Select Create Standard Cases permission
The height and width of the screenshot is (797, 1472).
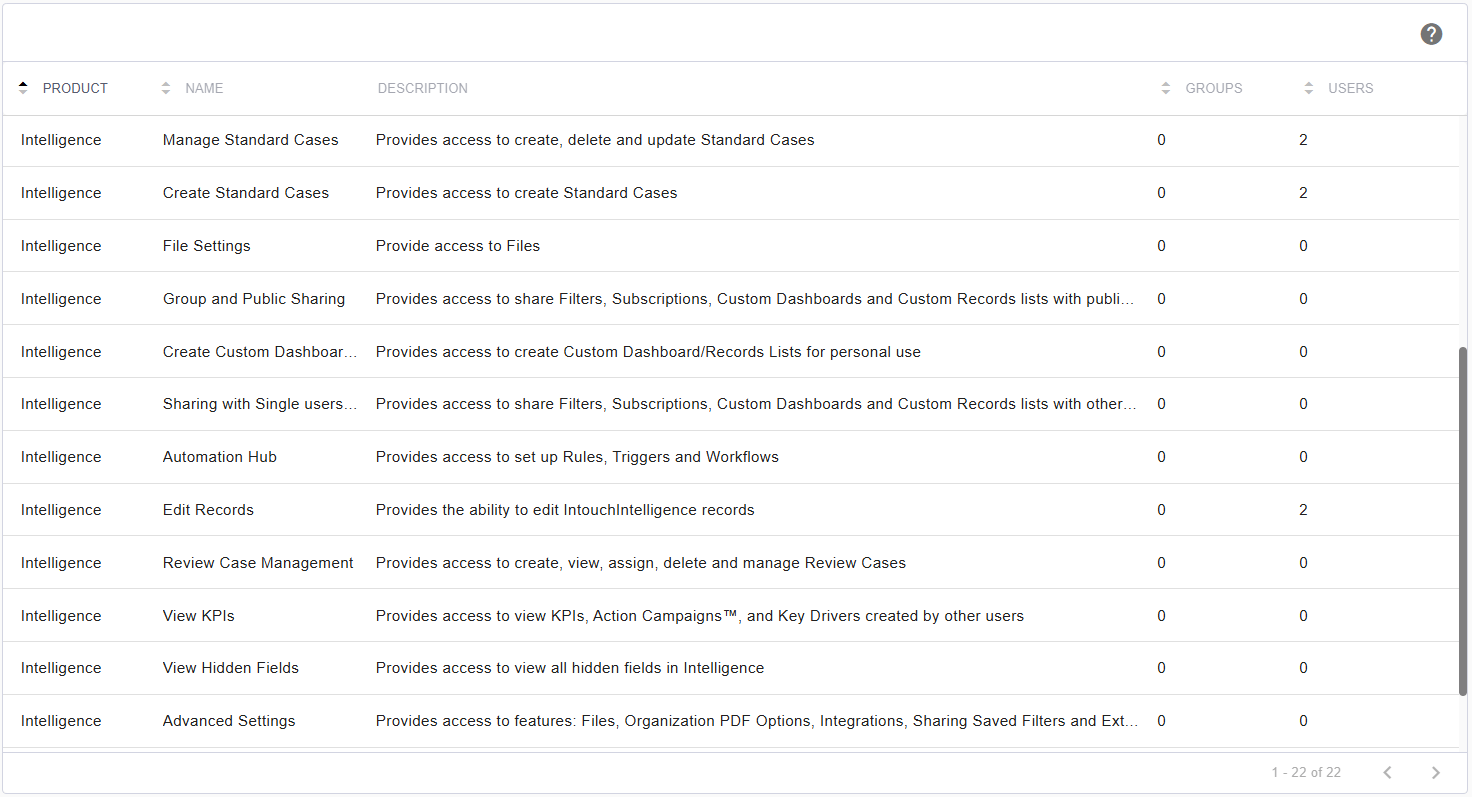(x=245, y=193)
